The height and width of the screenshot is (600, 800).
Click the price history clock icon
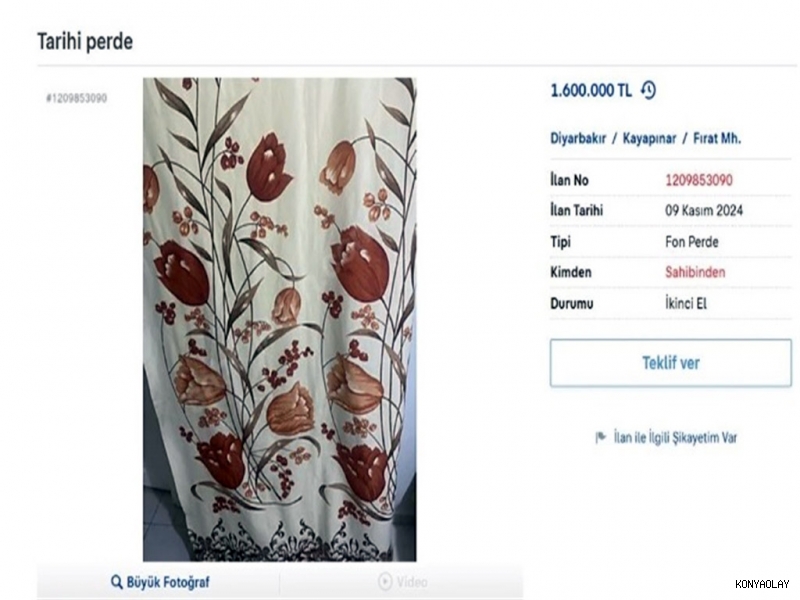pyautogui.click(x=648, y=90)
